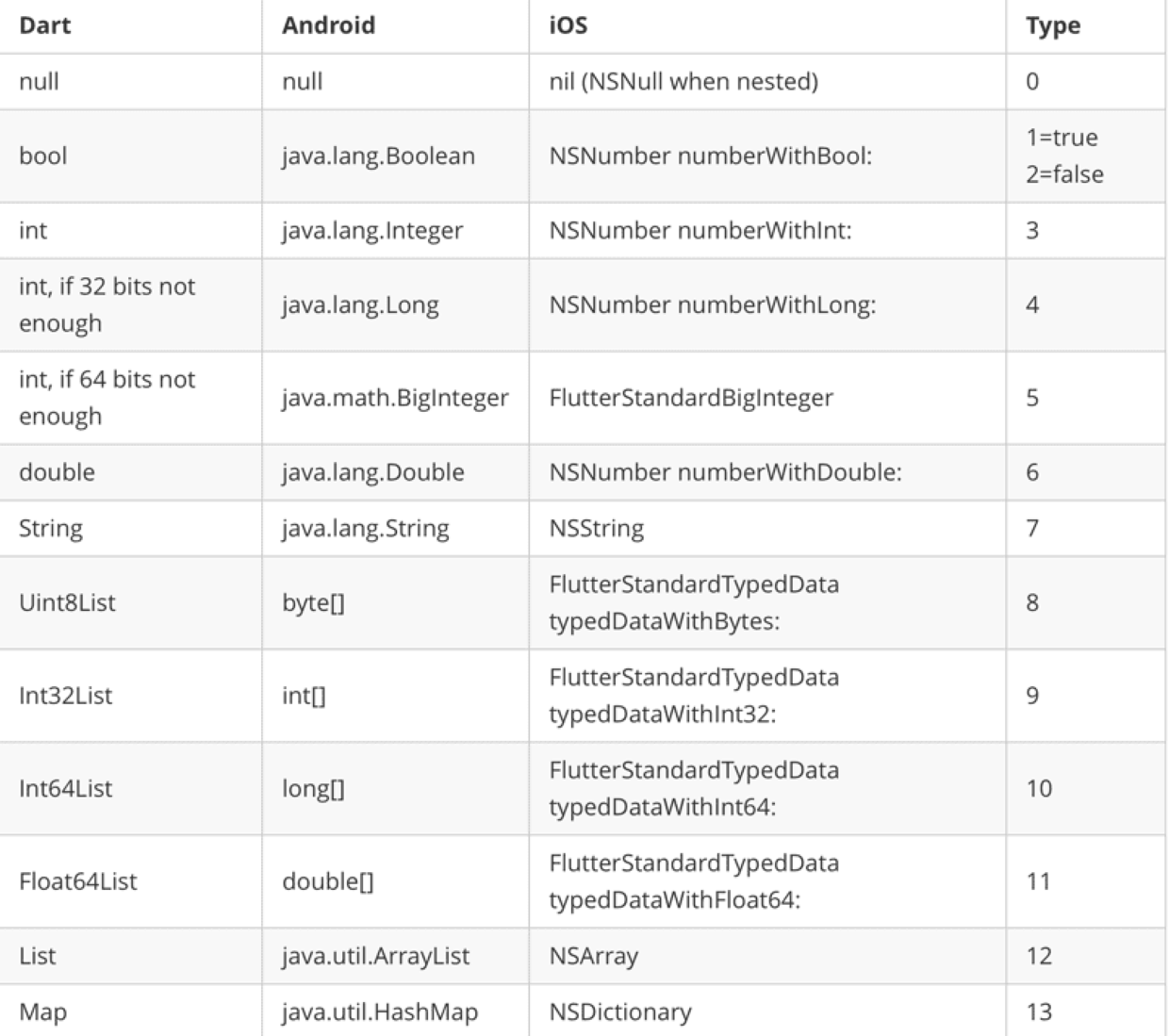This screenshot has height=1036, width=1169.
Task: Click the nil (NSNull when nested) cell
Action: click(683, 81)
